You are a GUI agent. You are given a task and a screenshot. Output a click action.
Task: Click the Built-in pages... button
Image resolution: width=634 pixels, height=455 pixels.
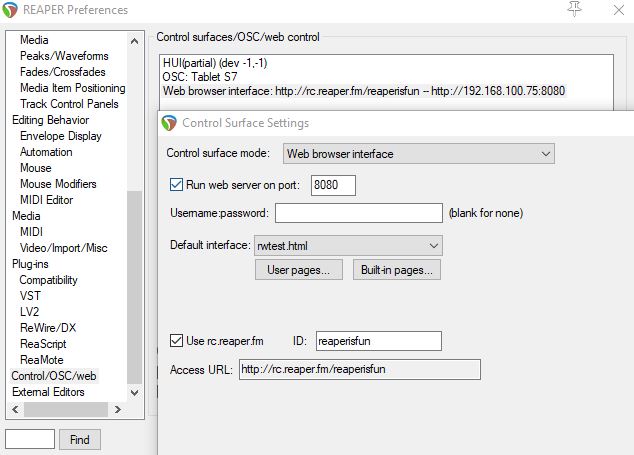point(397,270)
